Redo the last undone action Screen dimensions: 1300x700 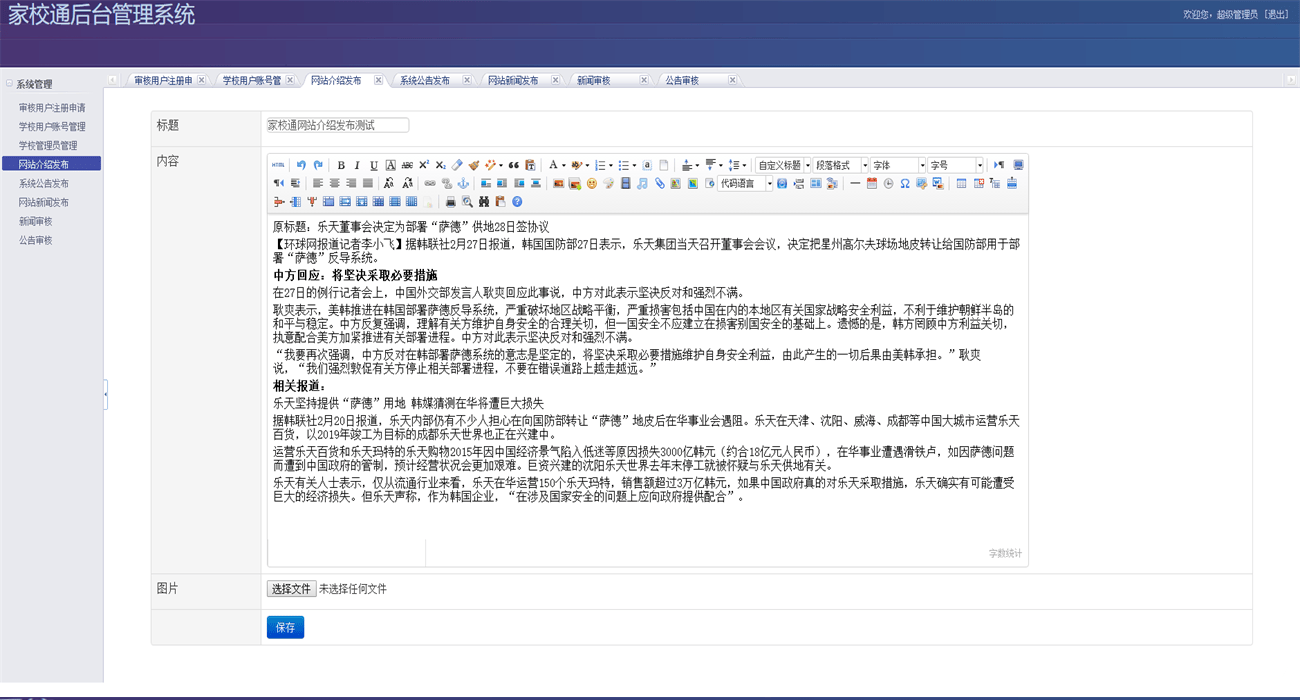click(316, 165)
